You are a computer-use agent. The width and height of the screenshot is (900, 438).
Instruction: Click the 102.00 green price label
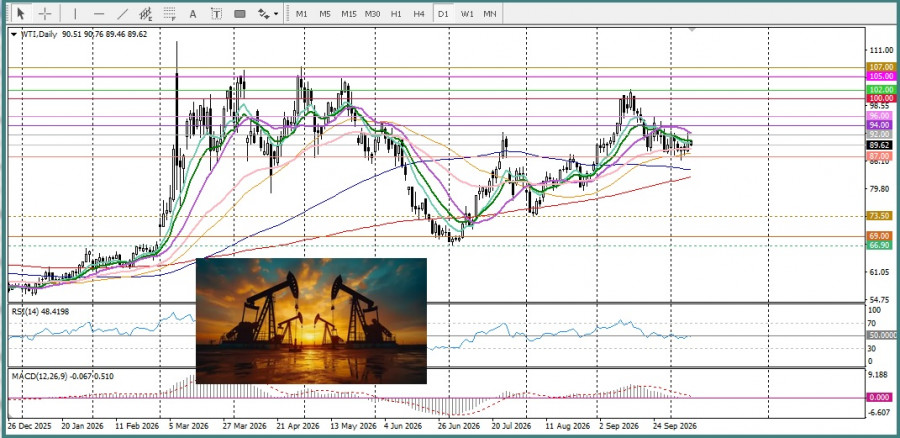click(880, 90)
